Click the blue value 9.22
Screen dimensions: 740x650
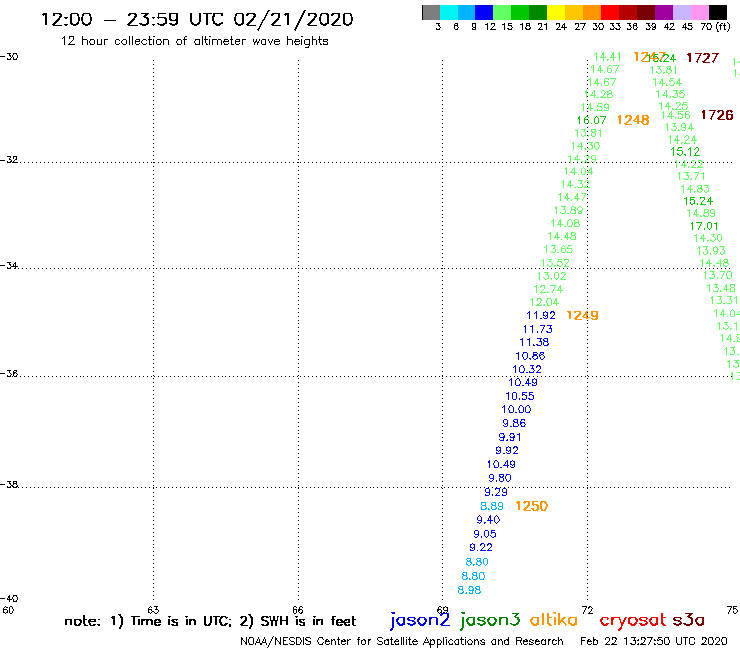click(x=481, y=547)
